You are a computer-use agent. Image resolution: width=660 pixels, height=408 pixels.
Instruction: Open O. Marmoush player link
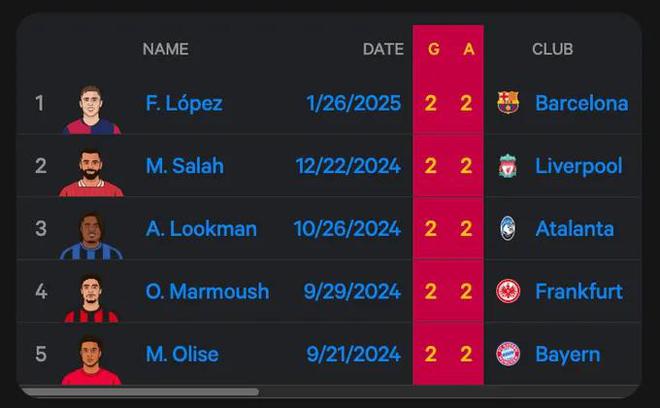(x=207, y=292)
